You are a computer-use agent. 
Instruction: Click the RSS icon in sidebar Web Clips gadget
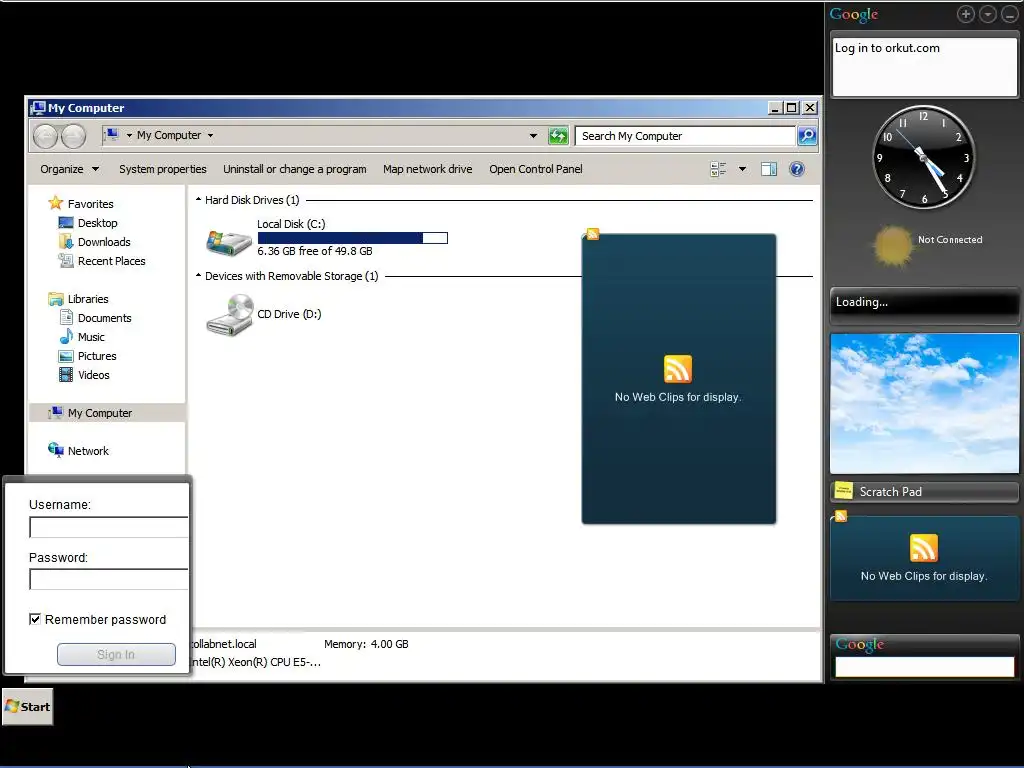pos(923,547)
